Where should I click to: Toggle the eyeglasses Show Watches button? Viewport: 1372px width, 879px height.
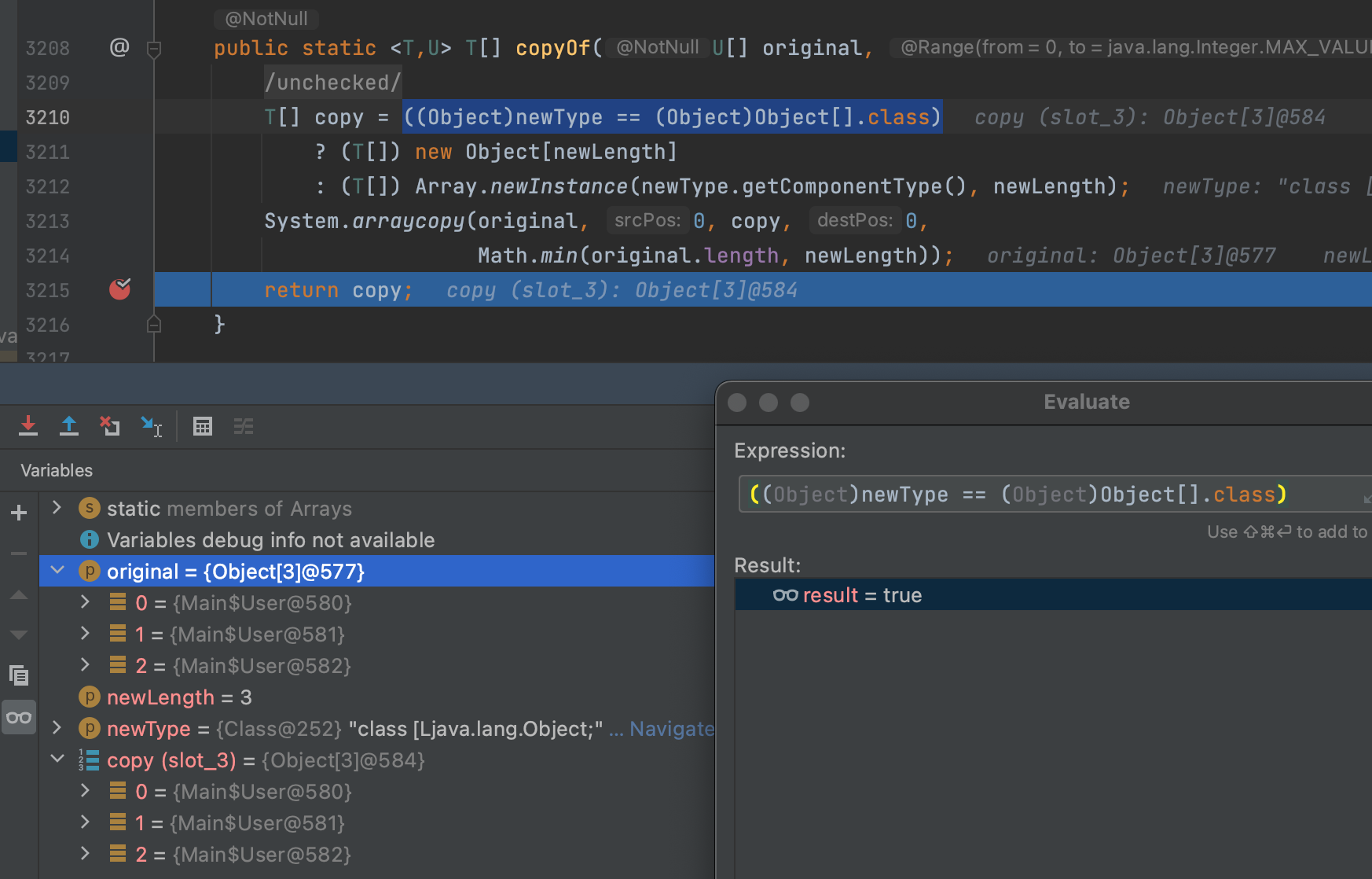[19, 717]
